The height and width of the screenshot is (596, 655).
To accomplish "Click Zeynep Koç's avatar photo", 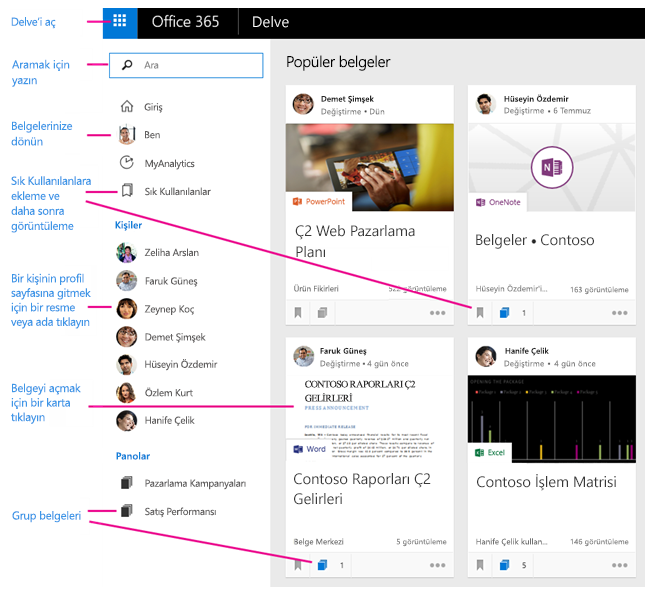I will [127, 309].
